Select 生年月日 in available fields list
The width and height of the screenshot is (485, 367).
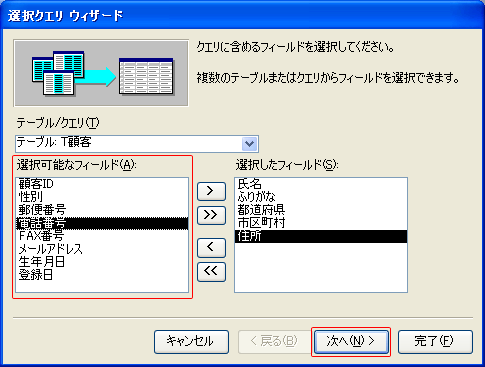pos(102,262)
